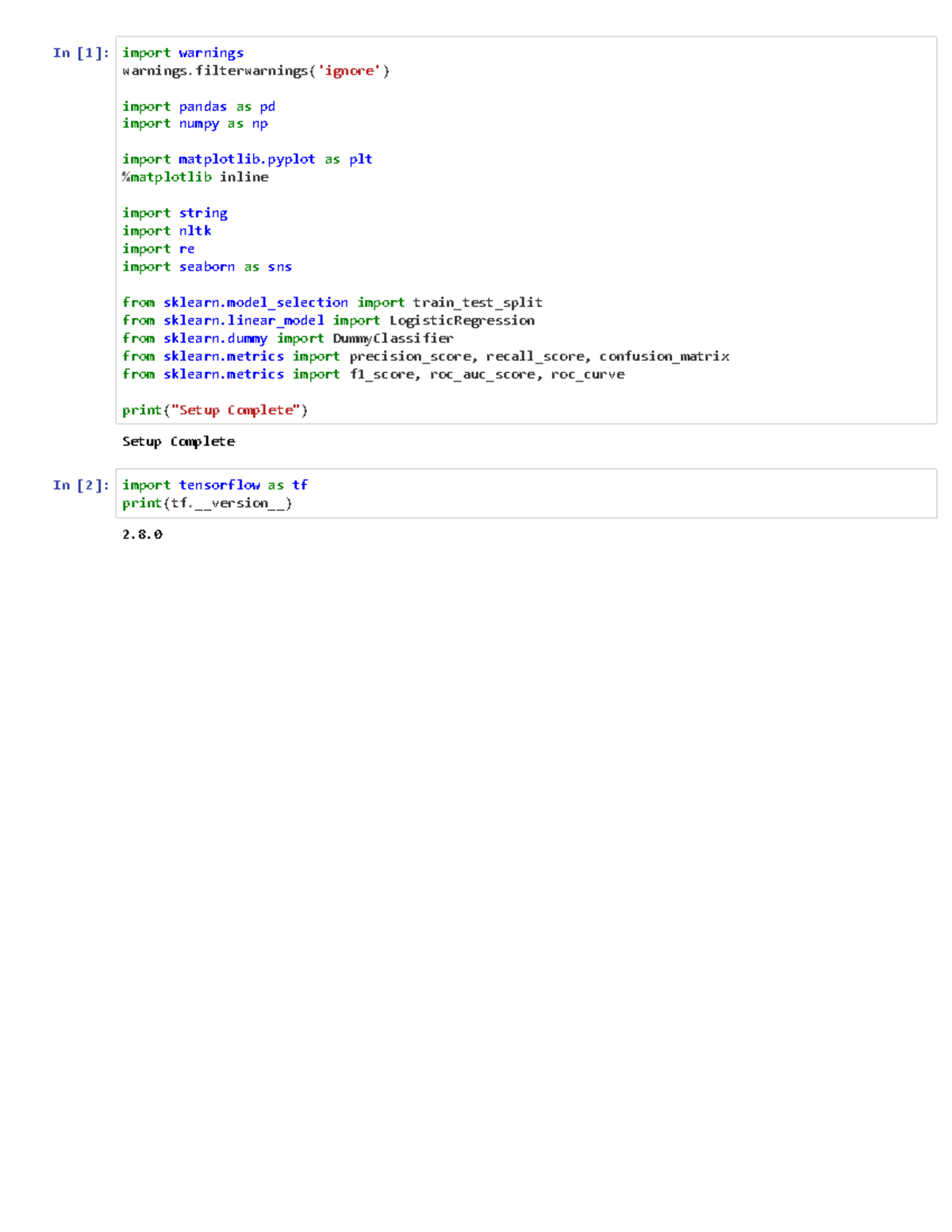Click the DummyClassifier import line
The height and width of the screenshot is (1232, 952).
(288, 338)
